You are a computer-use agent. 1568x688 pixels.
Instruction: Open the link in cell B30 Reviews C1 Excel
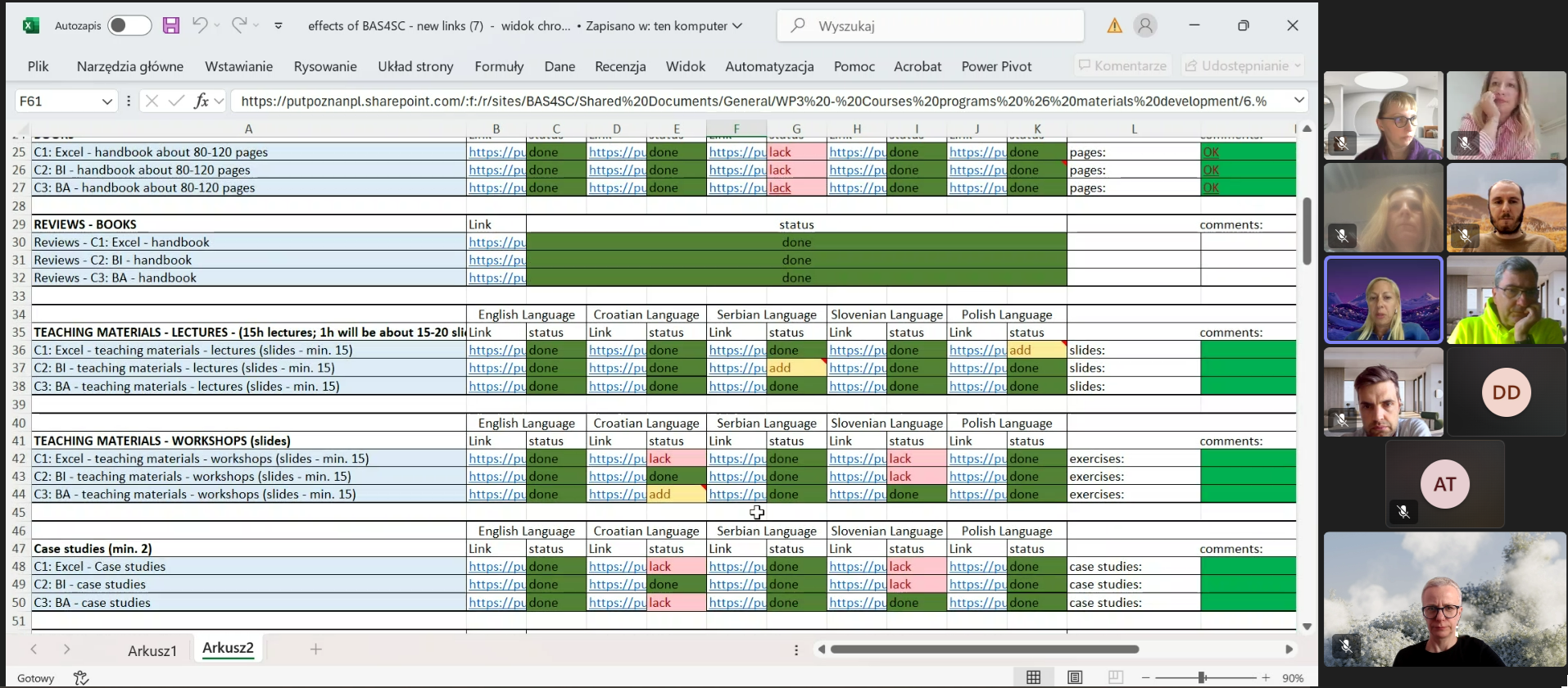point(496,242)
